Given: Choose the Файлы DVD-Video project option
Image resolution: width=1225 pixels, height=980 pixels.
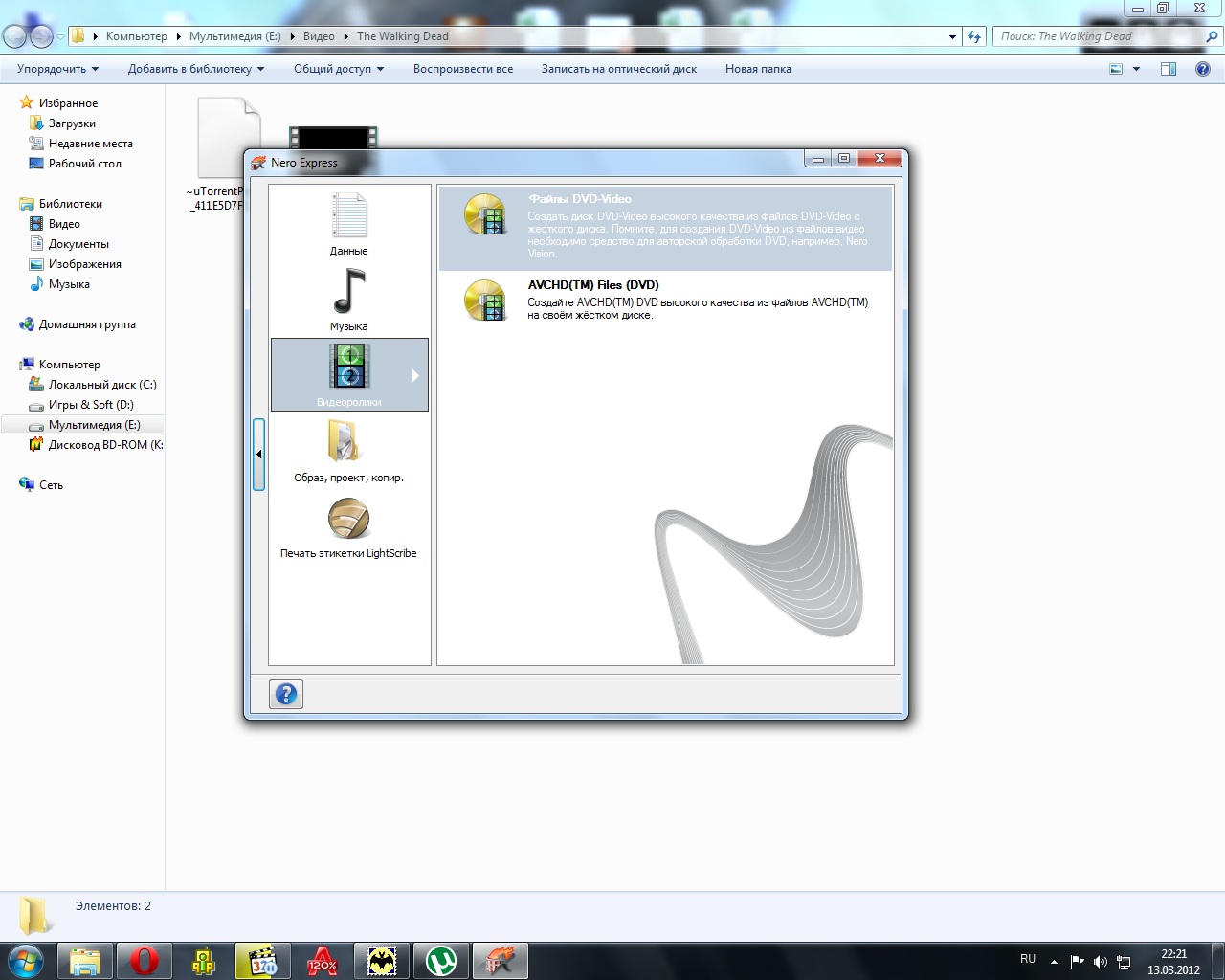Looking at the screenshot, I should (665, 228).
